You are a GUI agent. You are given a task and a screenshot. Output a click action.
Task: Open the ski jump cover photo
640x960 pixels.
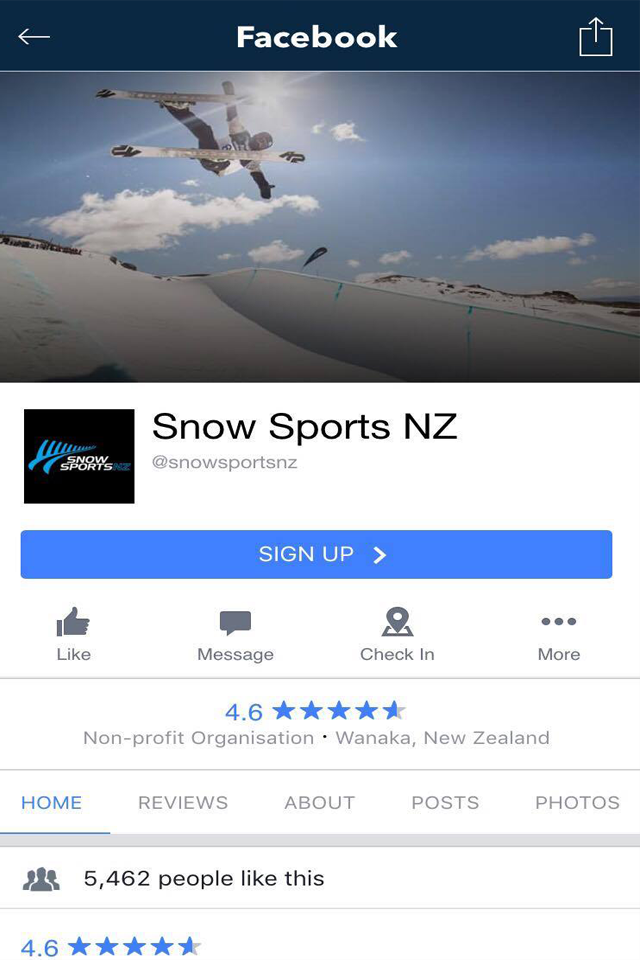pyautogui.click(x=320, y=227)
